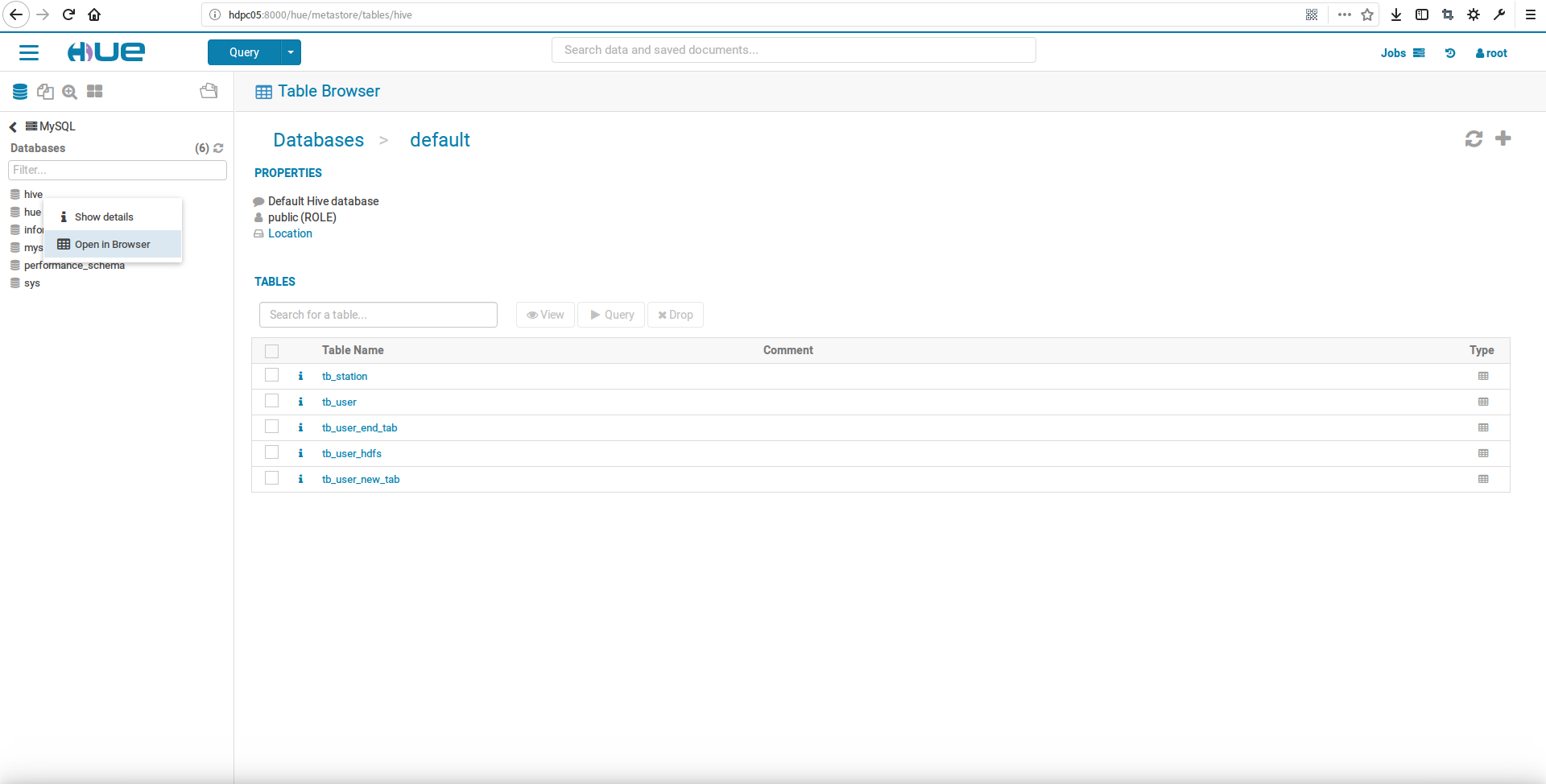The width and height of the screenshot is (1546, 784).
Task: Show info for tb_user
Action: tap(301, 402)
